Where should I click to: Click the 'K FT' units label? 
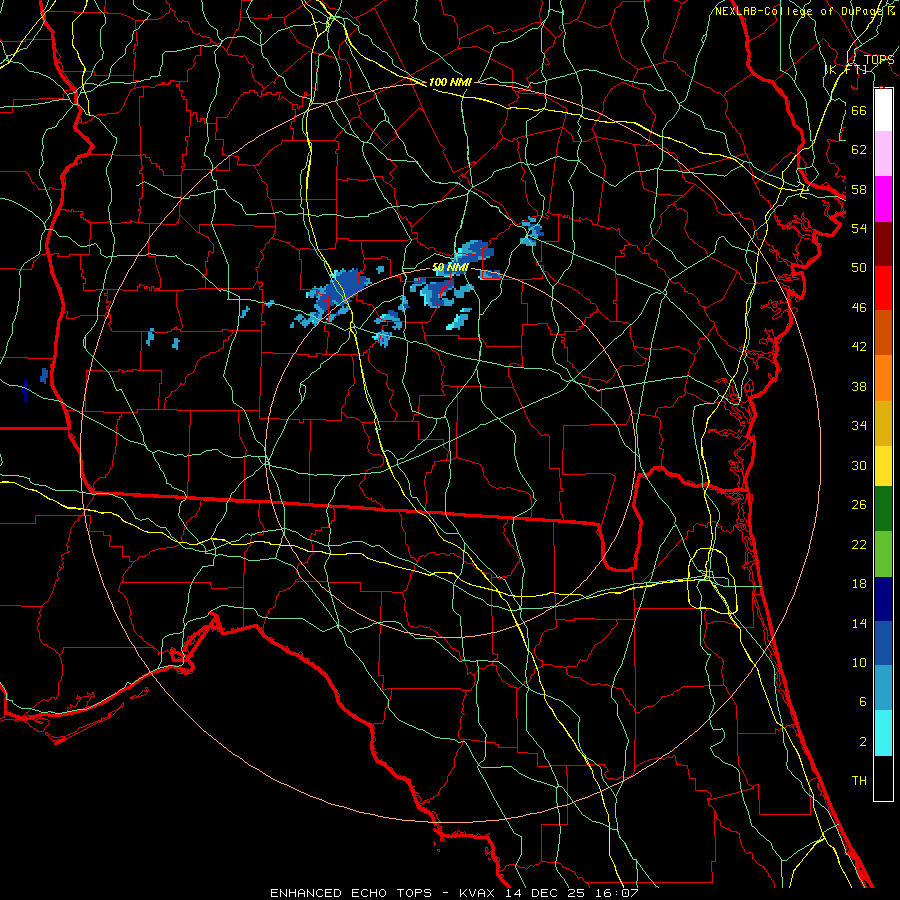coord(846,69)
